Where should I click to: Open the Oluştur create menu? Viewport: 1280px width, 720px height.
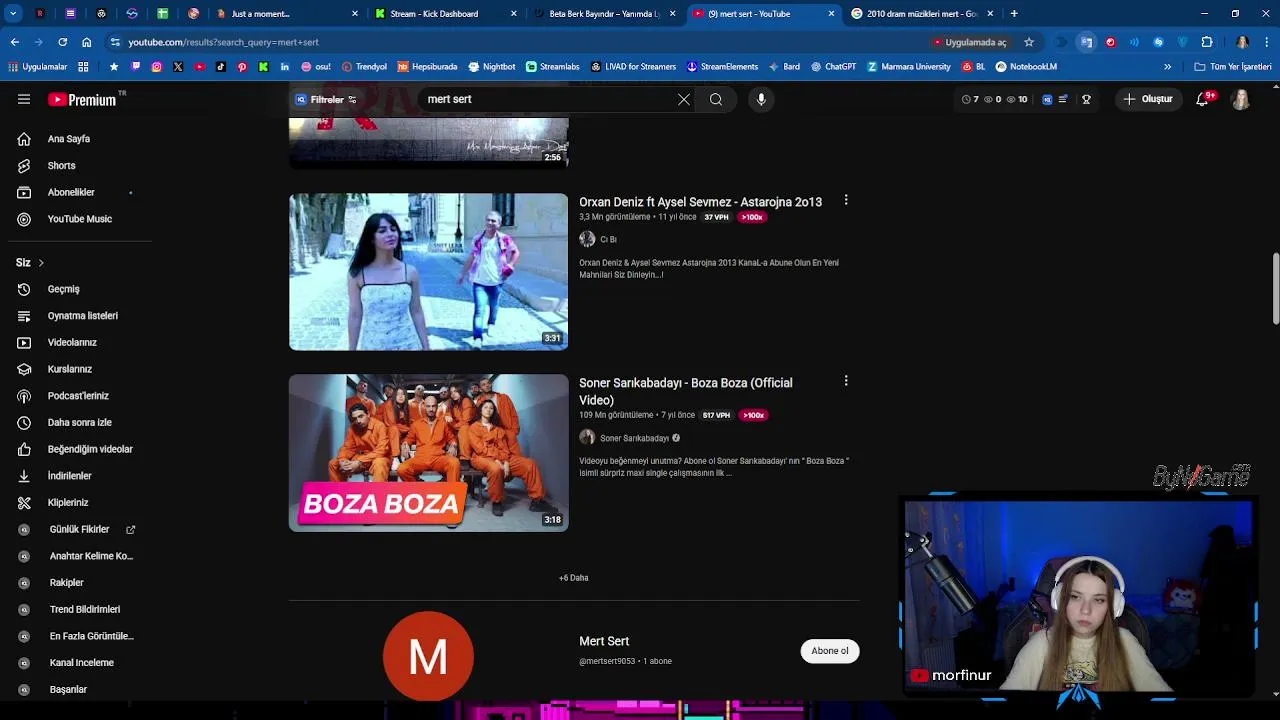tap(1148, 99)
